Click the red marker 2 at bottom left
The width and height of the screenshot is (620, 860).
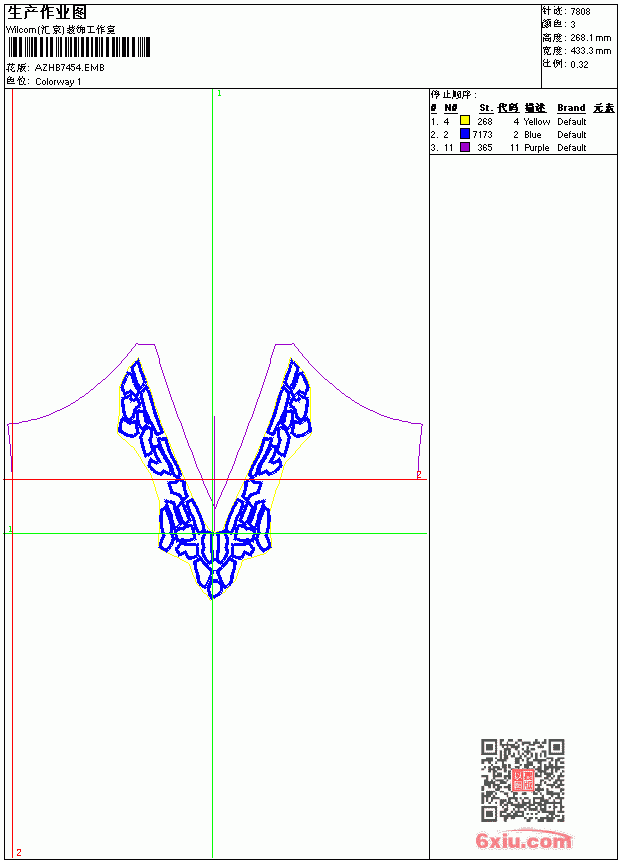point(19,852)
